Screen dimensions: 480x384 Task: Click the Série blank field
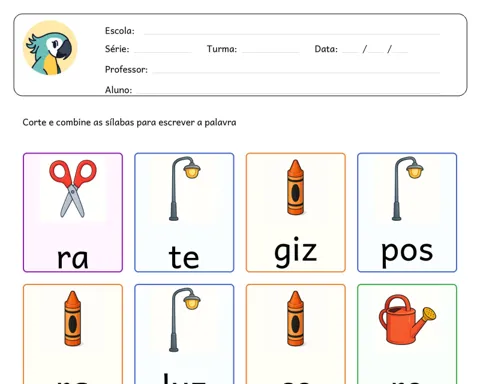pyautogui.click(x=163, y=50)
